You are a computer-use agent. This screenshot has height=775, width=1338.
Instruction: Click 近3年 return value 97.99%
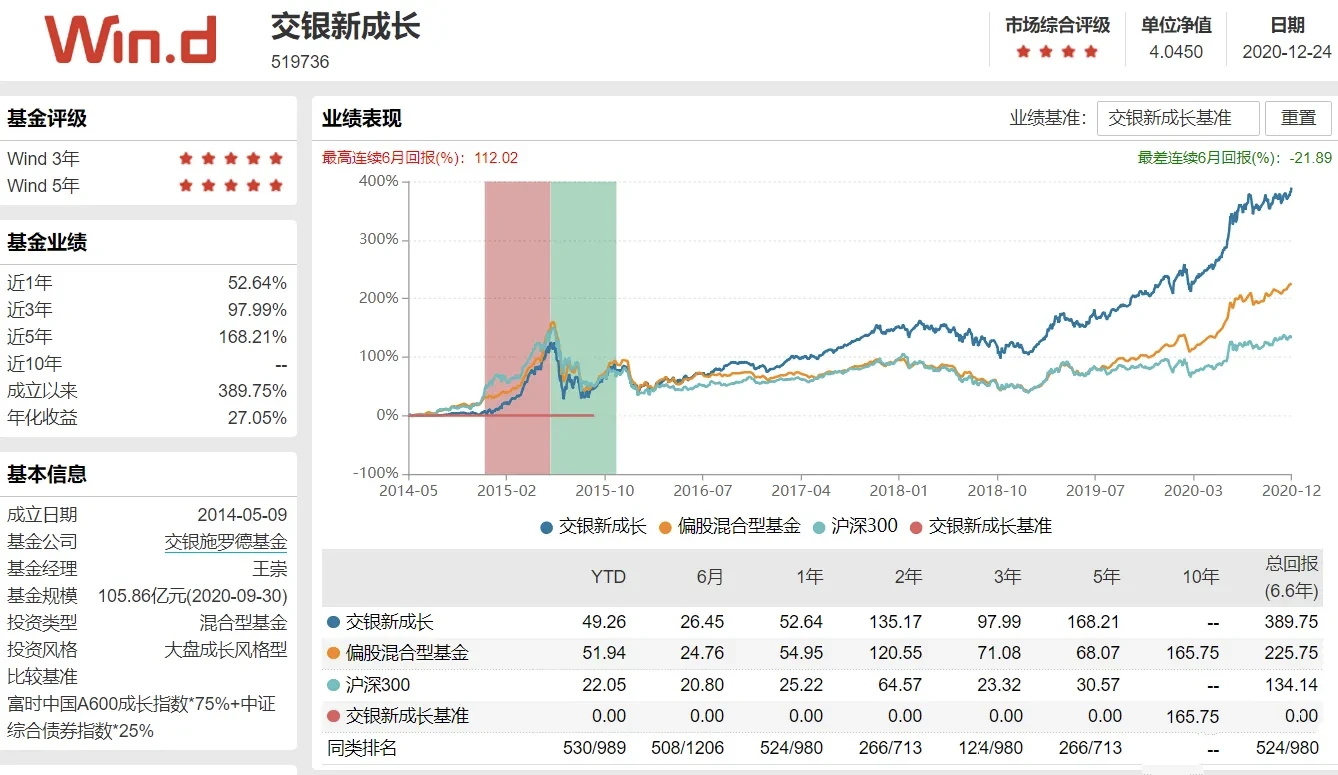257,310
